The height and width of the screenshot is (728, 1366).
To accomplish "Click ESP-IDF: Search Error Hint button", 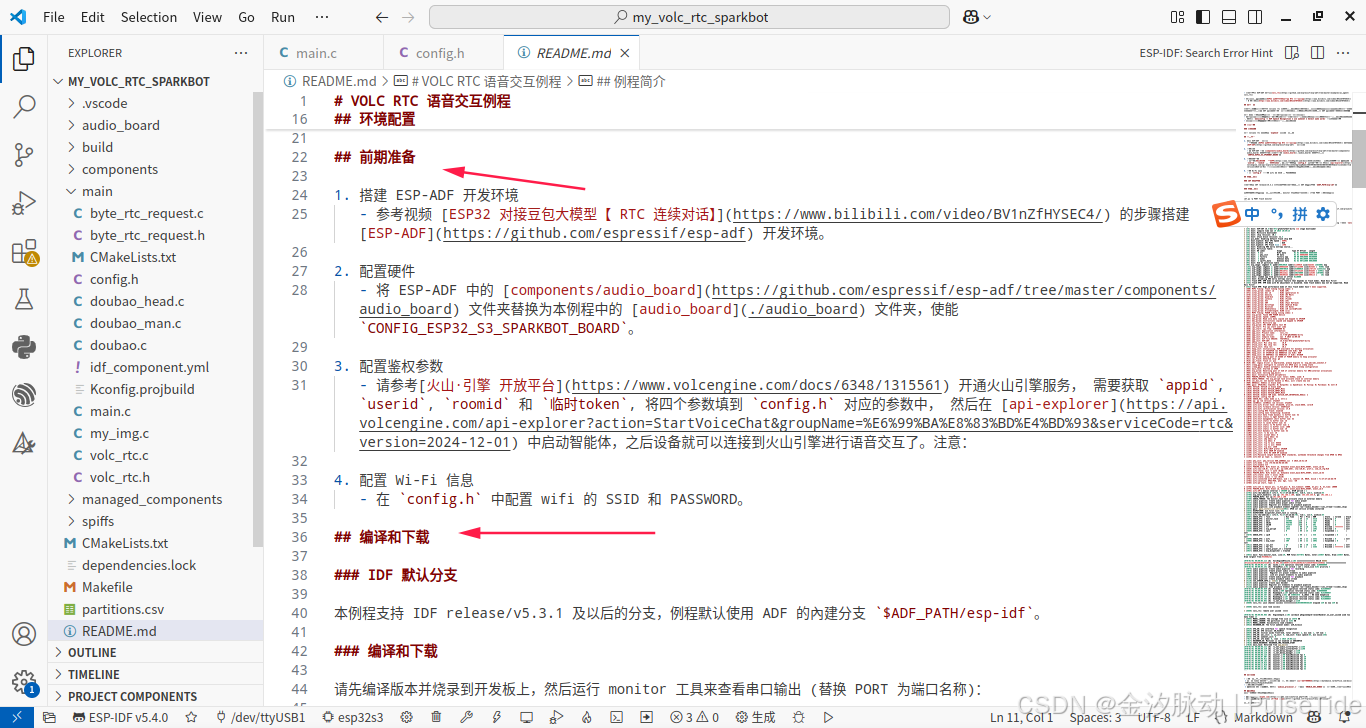I will (x=1207, y=53).
